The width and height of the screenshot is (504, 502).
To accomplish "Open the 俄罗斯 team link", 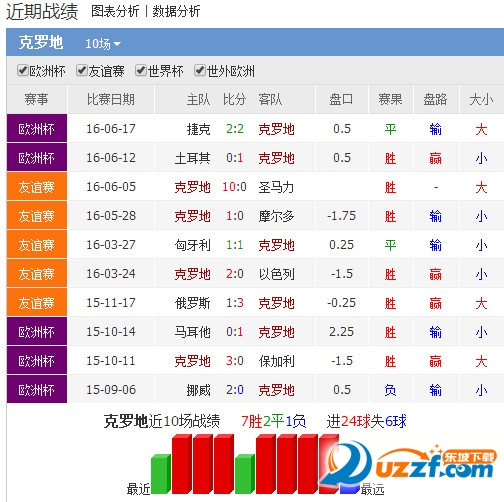I will pyautogui.click(x=193, y=303).
